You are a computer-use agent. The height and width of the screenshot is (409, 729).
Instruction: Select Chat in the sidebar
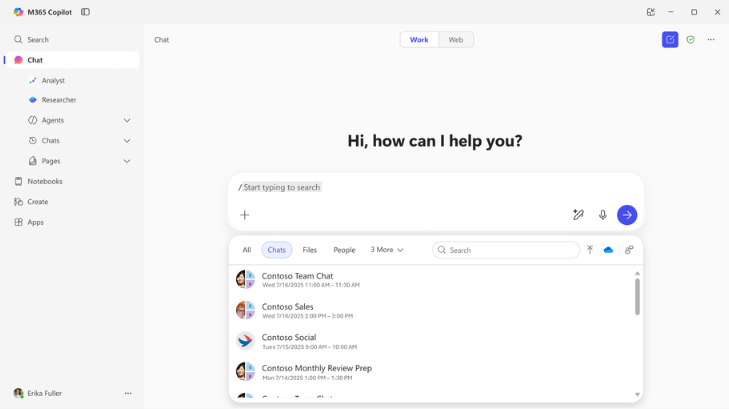pos(72,60)
